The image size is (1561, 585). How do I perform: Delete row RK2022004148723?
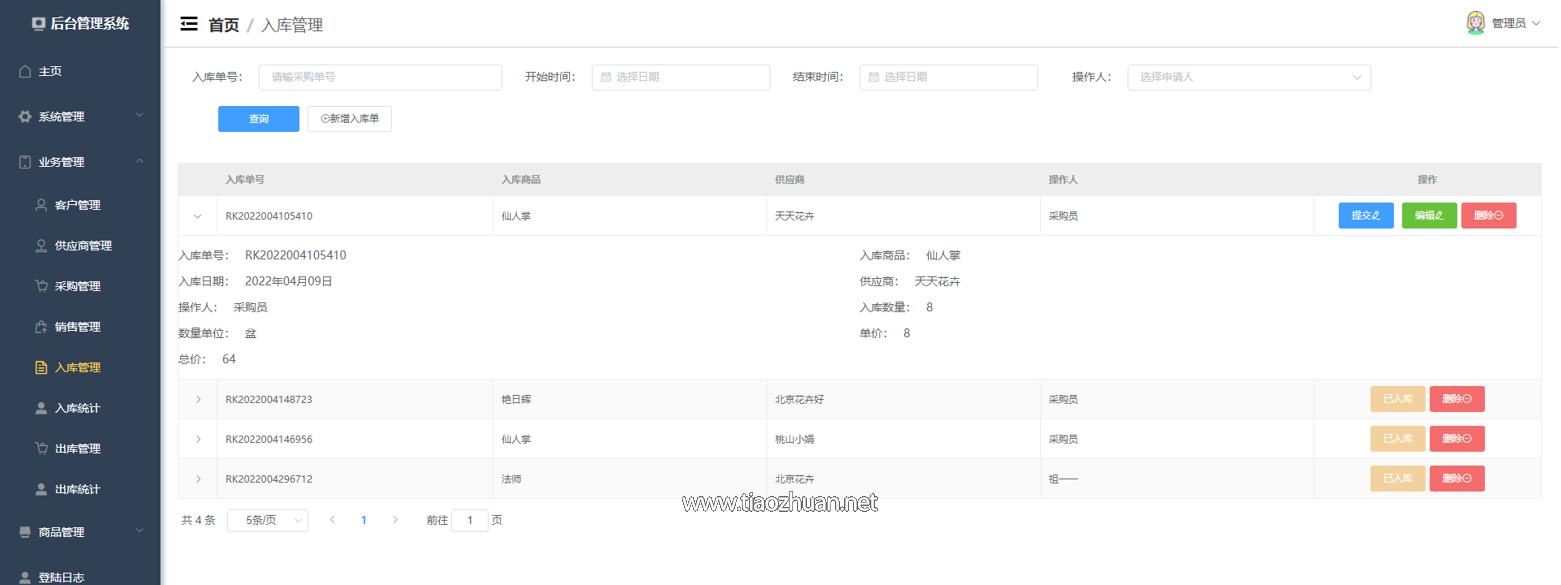pyautogui.click(x=1457, y=399)
